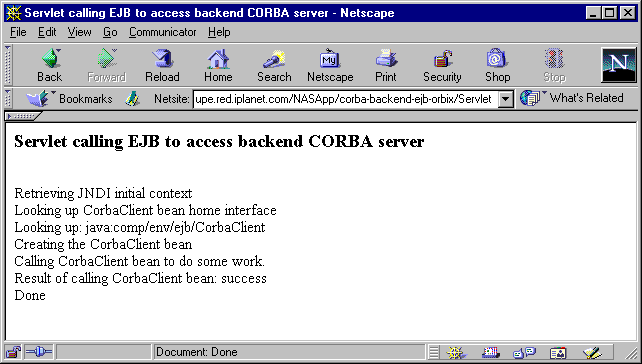Open Navigator from the component bar
Viewport: 642px width, 364px height.
(456, 352)
